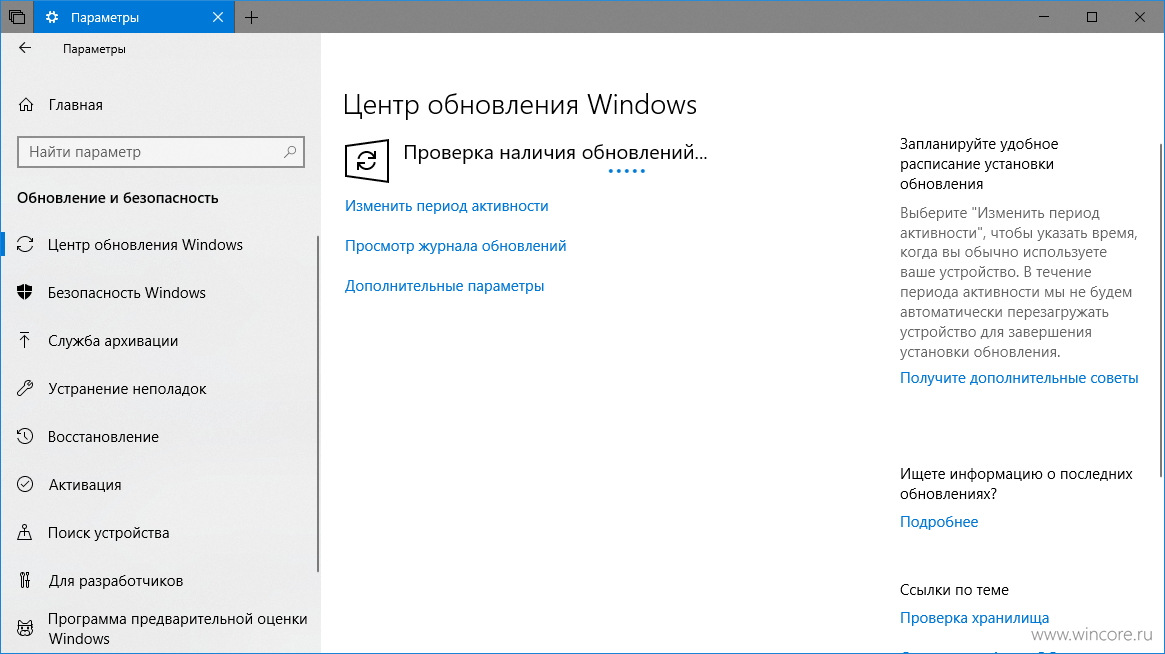
Task: Click the cat-face icon for Программа предварительной оценки
Action: [x=25, y=629]
